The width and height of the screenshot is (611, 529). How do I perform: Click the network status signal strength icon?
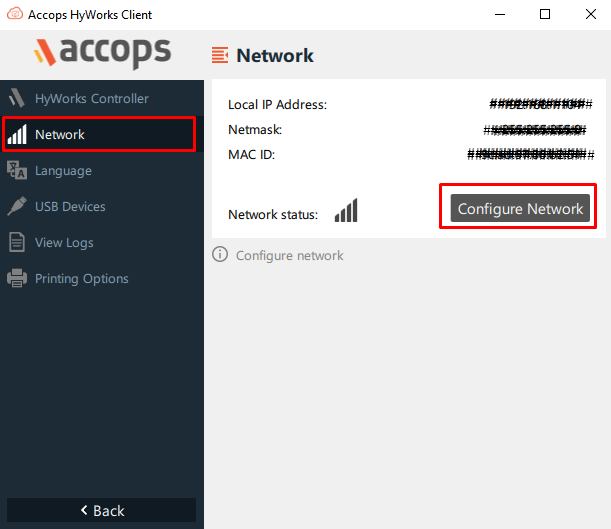pyautogui.click(x=346, y=211)
